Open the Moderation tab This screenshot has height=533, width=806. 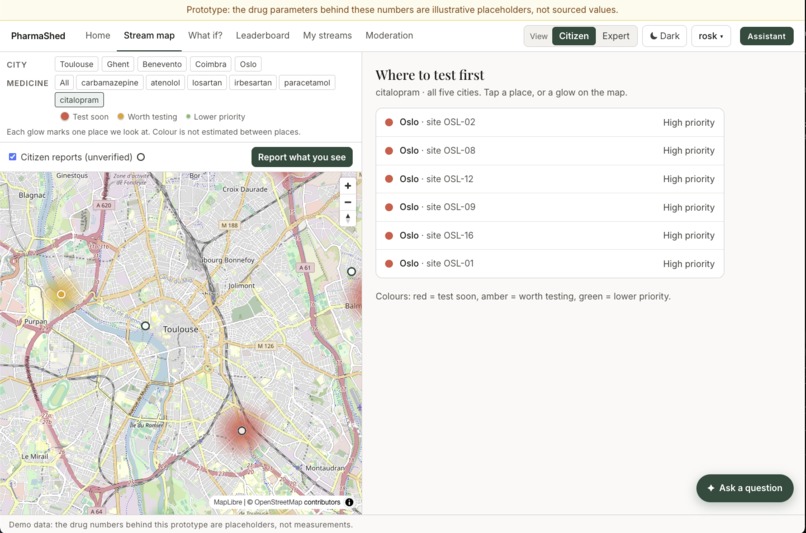(x=389, y=35)
